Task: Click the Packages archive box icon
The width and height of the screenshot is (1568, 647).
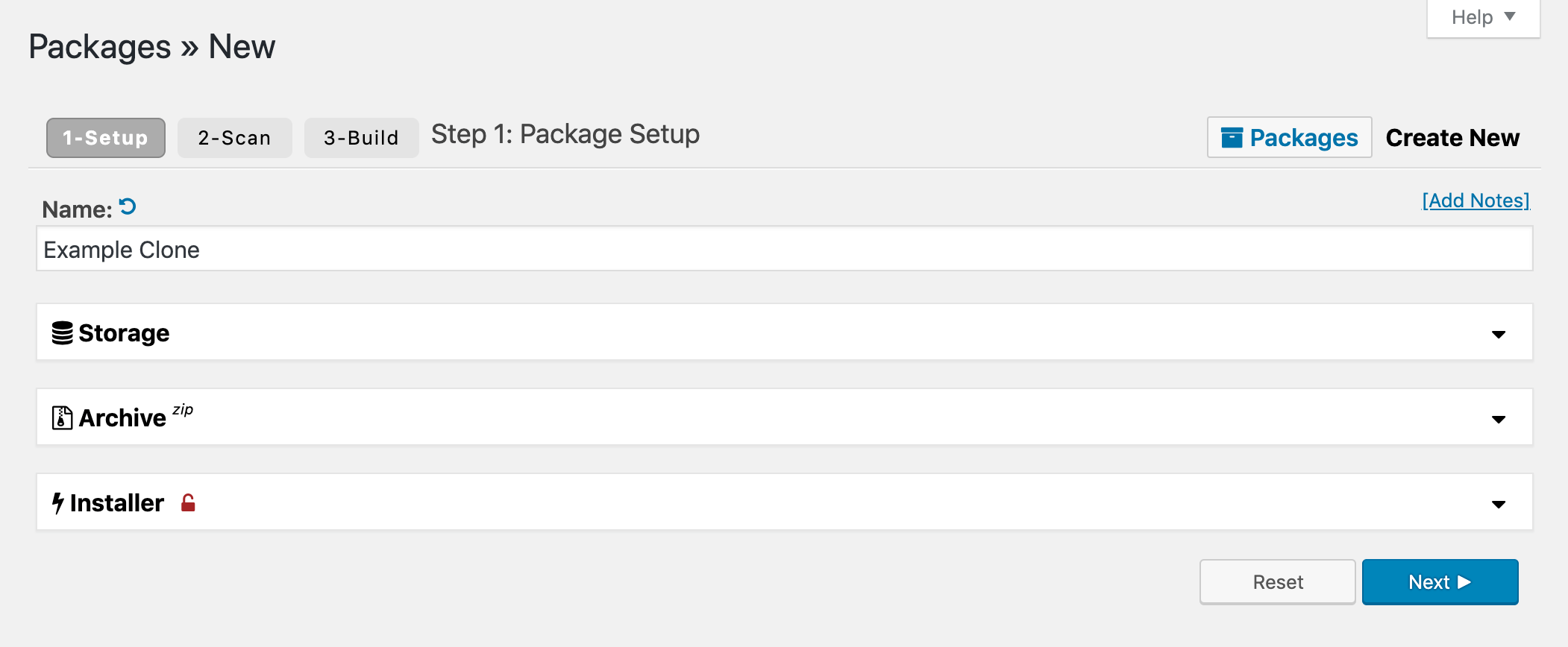Action: (x=1232, y=138)
